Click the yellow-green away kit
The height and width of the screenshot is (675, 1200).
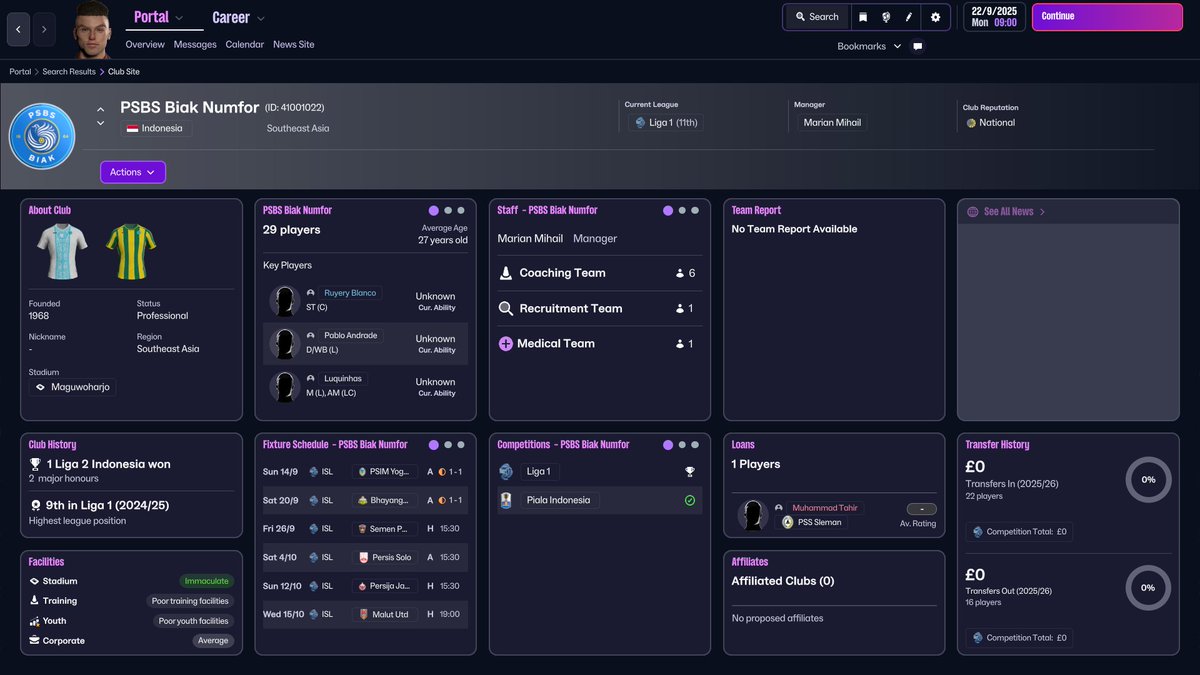(131, 251)
